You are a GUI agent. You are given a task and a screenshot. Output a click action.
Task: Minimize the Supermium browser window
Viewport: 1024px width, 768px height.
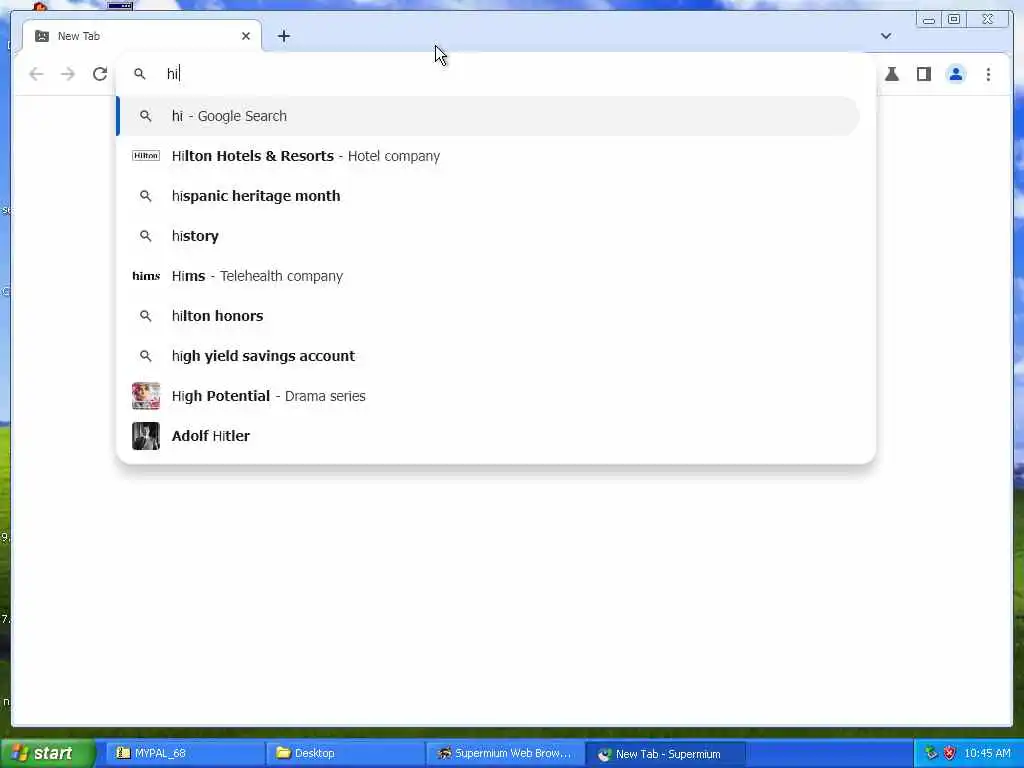click(929, 20)
